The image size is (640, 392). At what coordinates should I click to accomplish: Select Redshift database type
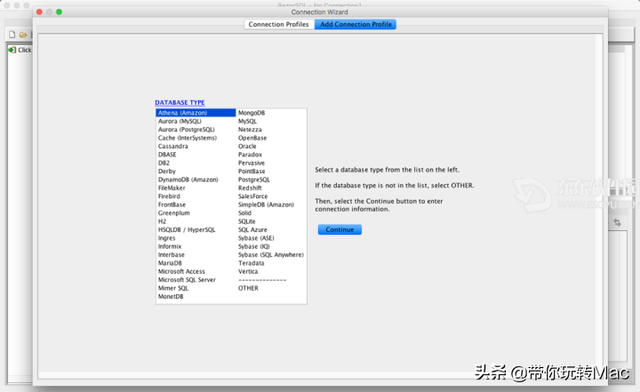[250, 188]
